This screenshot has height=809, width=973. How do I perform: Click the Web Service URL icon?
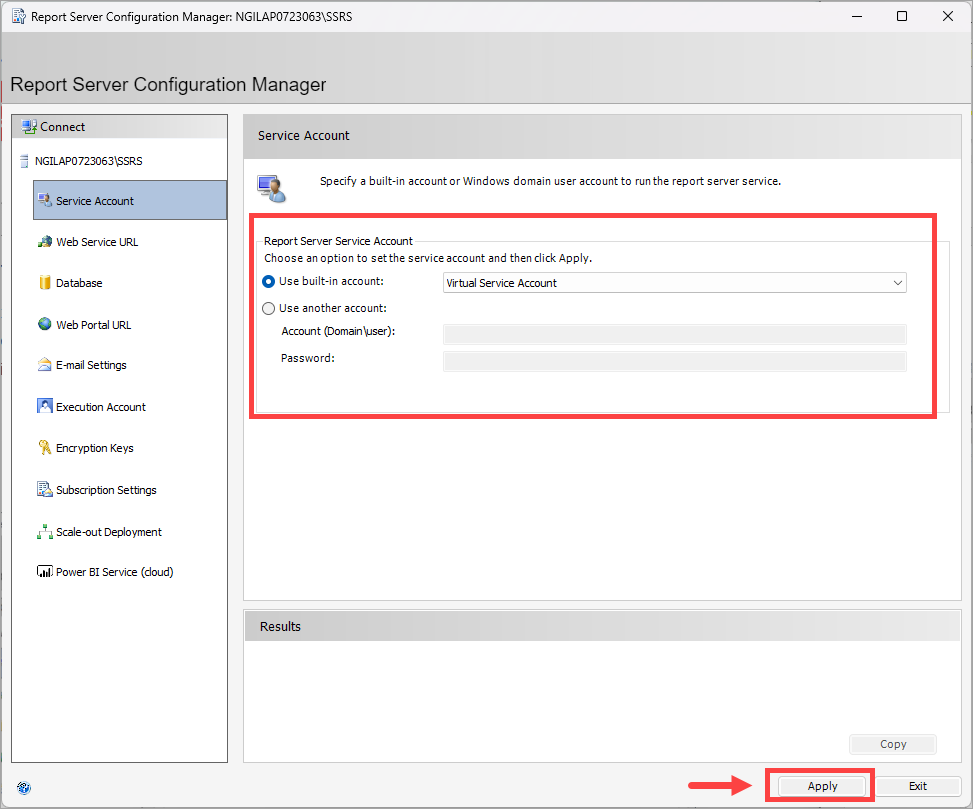click(x=45, y=241)
